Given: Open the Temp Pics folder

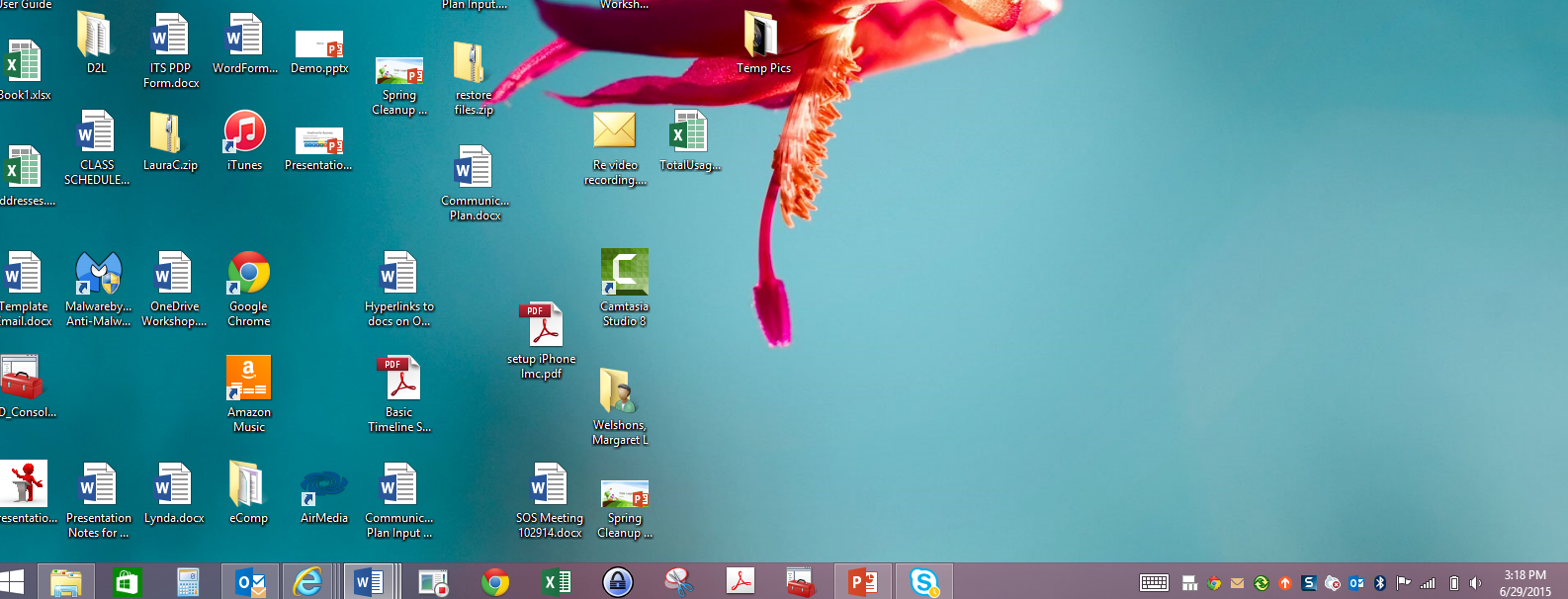Looking at the screenshot, I should [x=761, y=36].
